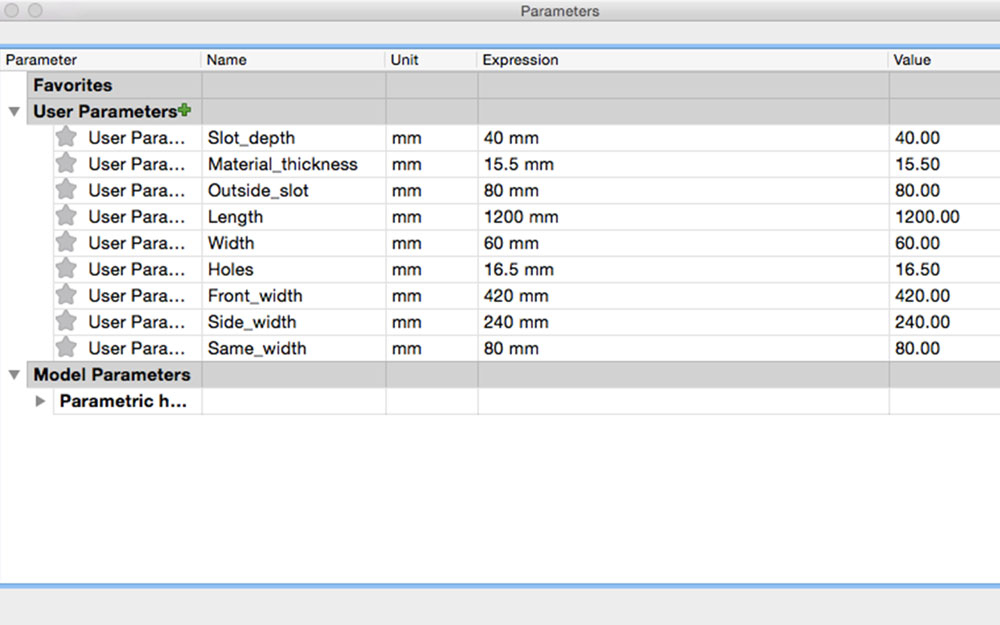Collapse the User Parameters section

14,112
